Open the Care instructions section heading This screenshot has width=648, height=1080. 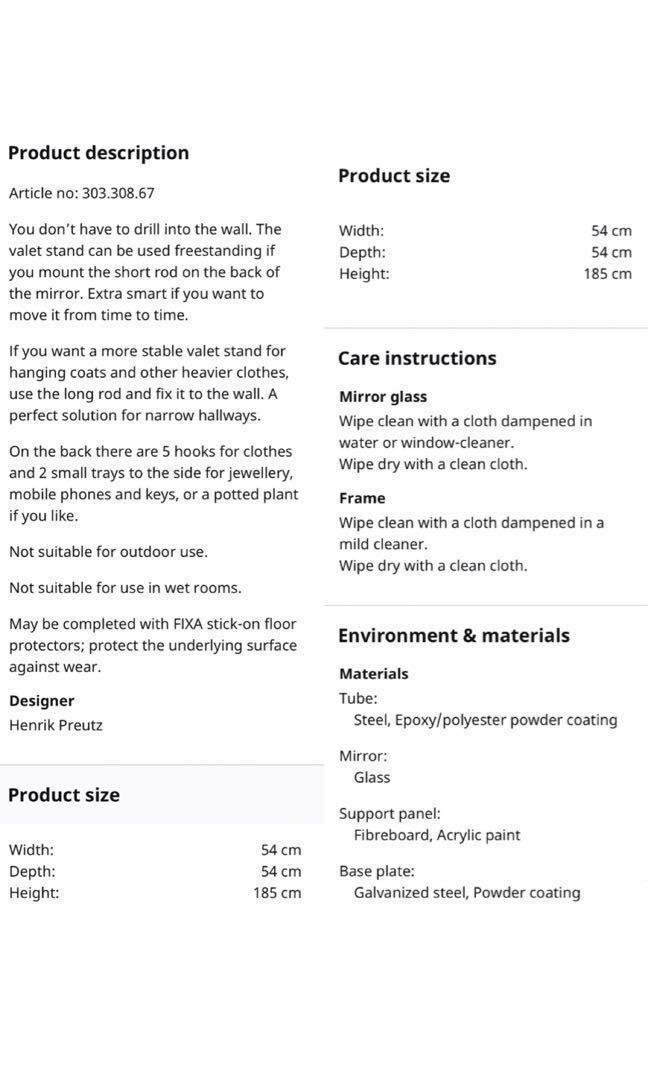(417, 358)
